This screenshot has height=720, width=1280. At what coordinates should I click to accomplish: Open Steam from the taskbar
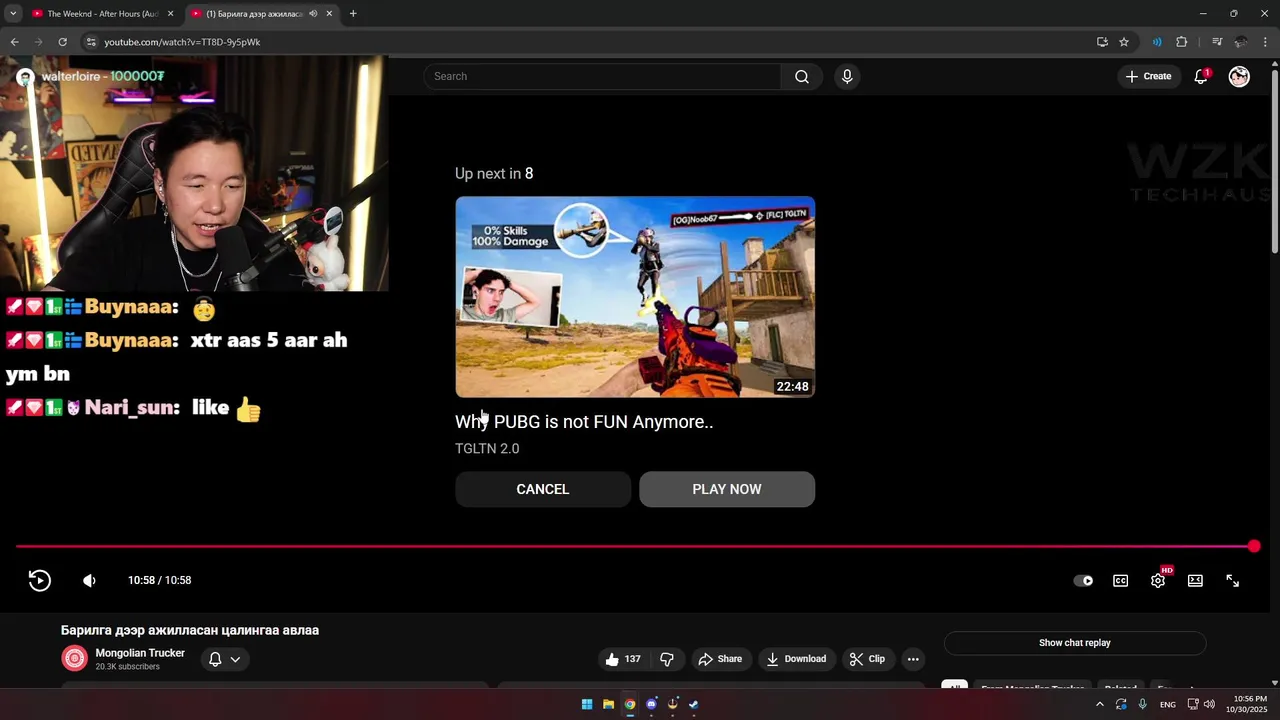[694, 705]
